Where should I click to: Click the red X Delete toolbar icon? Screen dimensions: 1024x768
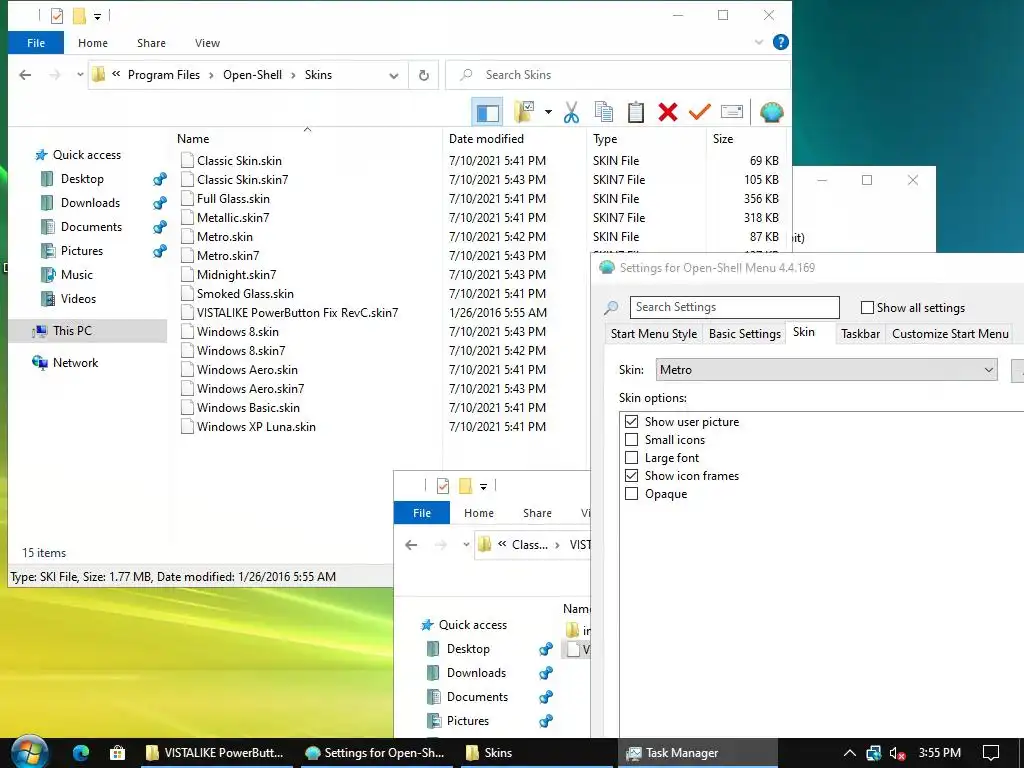tap(667, 112)
